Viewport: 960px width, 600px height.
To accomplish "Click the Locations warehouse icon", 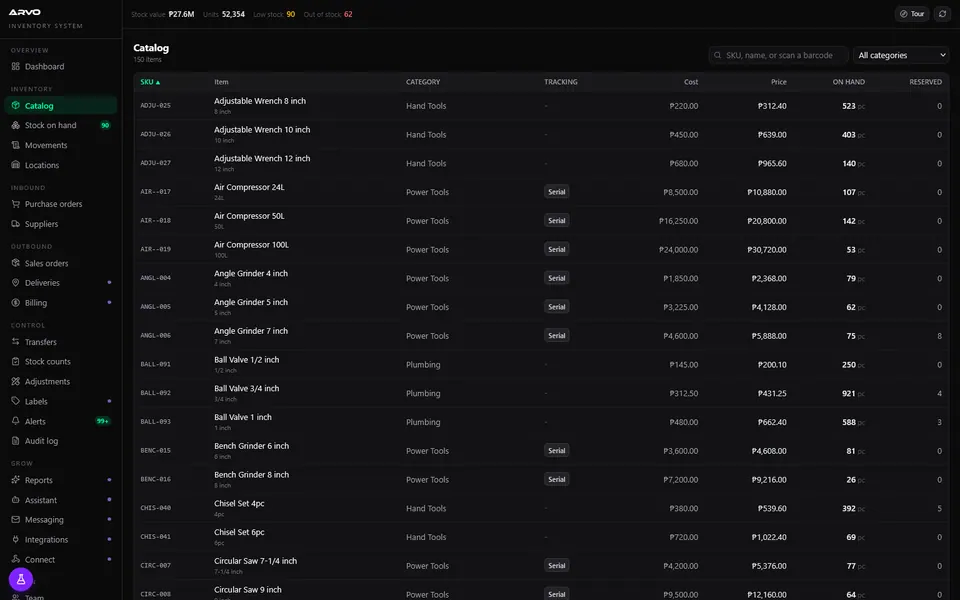I will click(16, 165).
